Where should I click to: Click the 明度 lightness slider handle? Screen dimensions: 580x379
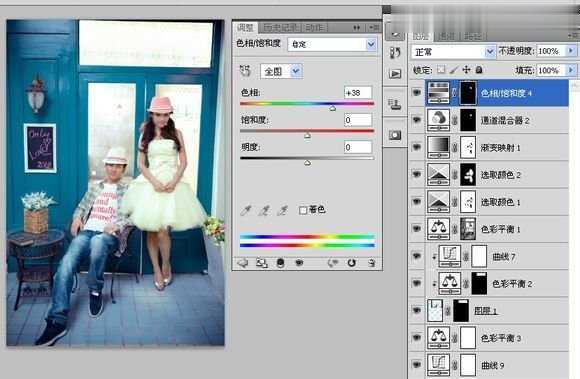pyautogui.click(x=307, y=163)
